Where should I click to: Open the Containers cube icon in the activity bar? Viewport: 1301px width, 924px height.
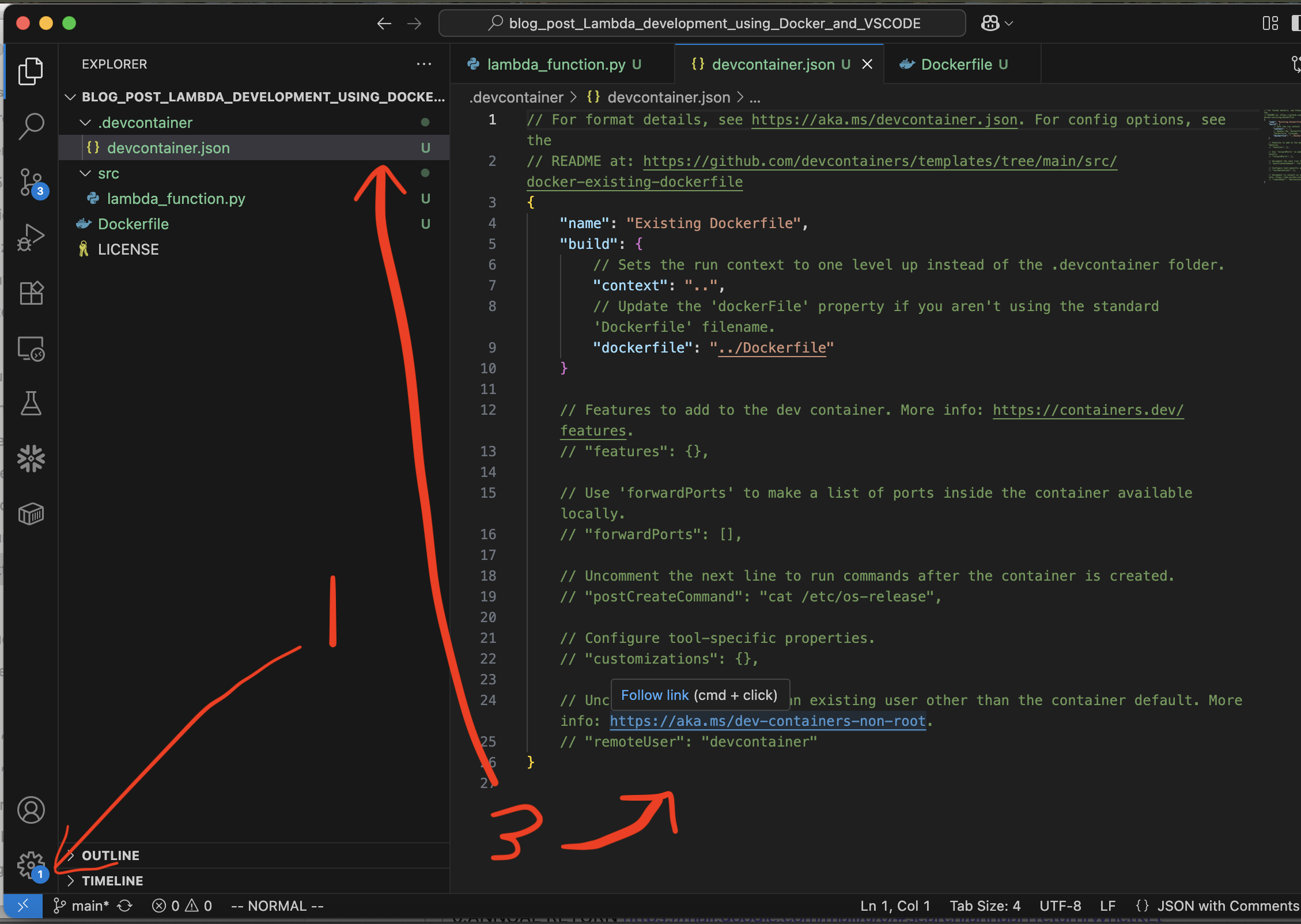(31, 514)
